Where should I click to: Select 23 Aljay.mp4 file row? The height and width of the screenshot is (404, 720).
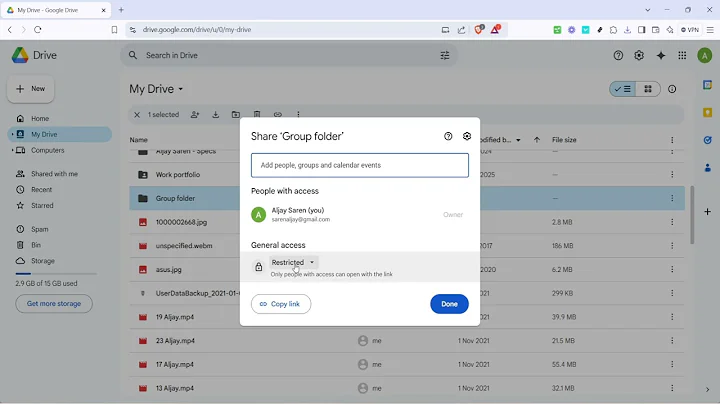pos(406,341)
